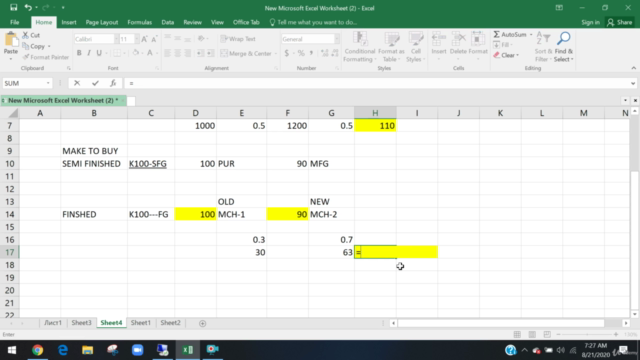This screenshot has height=360, width=640.
Task: Open Windows Start menu
Action: (12, 350)
